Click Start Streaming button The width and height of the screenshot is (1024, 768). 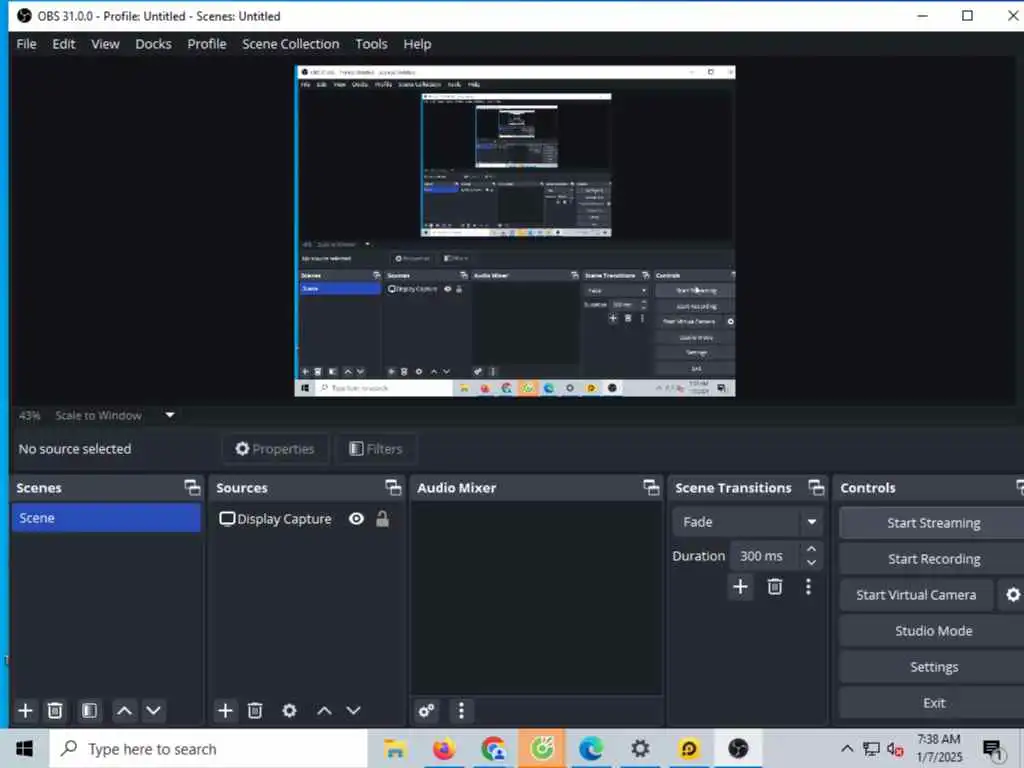pyautogui.click(x=933, y=523)
